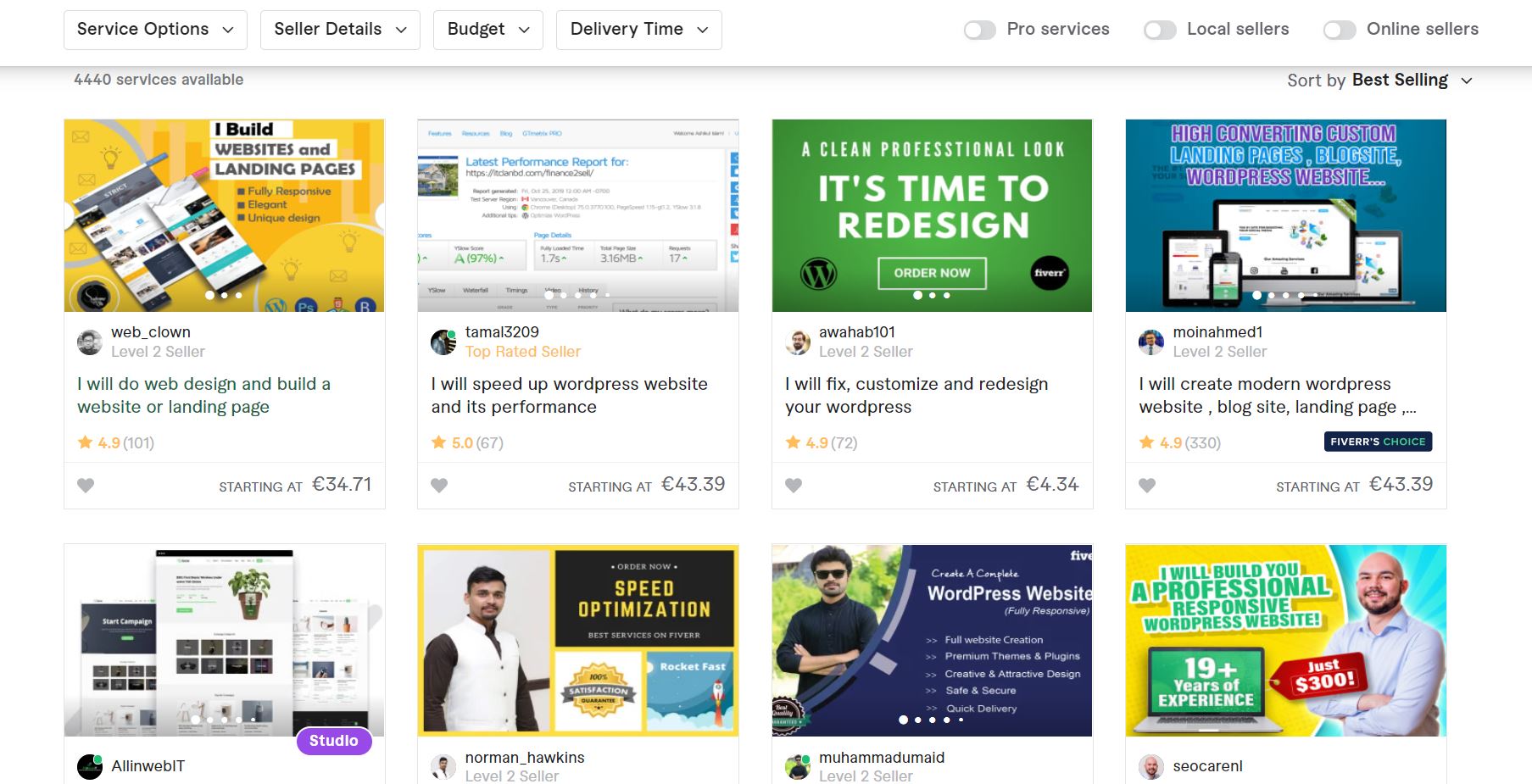The height and width of the screenshot is (784, 1532).
Task: Click muhammadumaid's profile avatar
Action: [798, 766]
